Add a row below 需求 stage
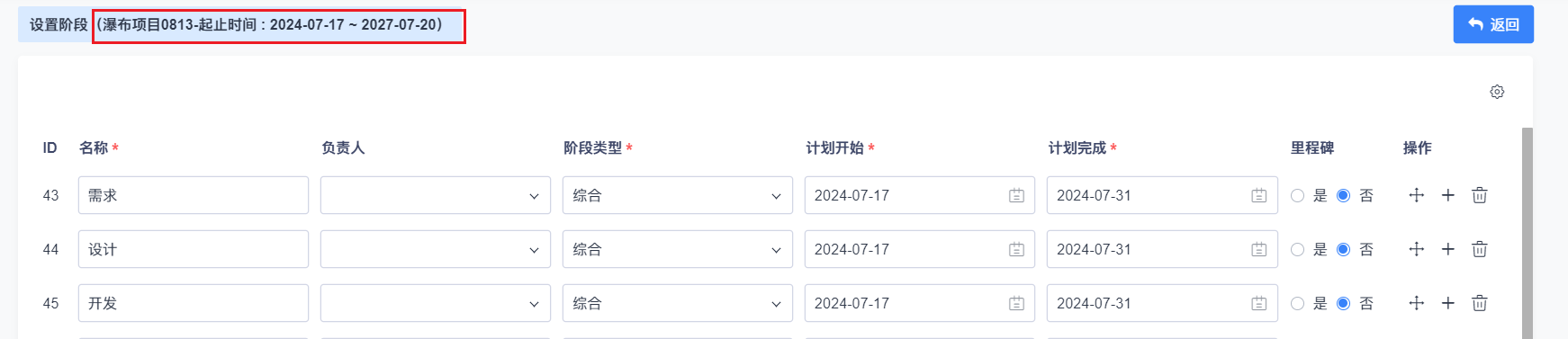Screen dimensions: 1568x339 click(x=1448, y=195)
